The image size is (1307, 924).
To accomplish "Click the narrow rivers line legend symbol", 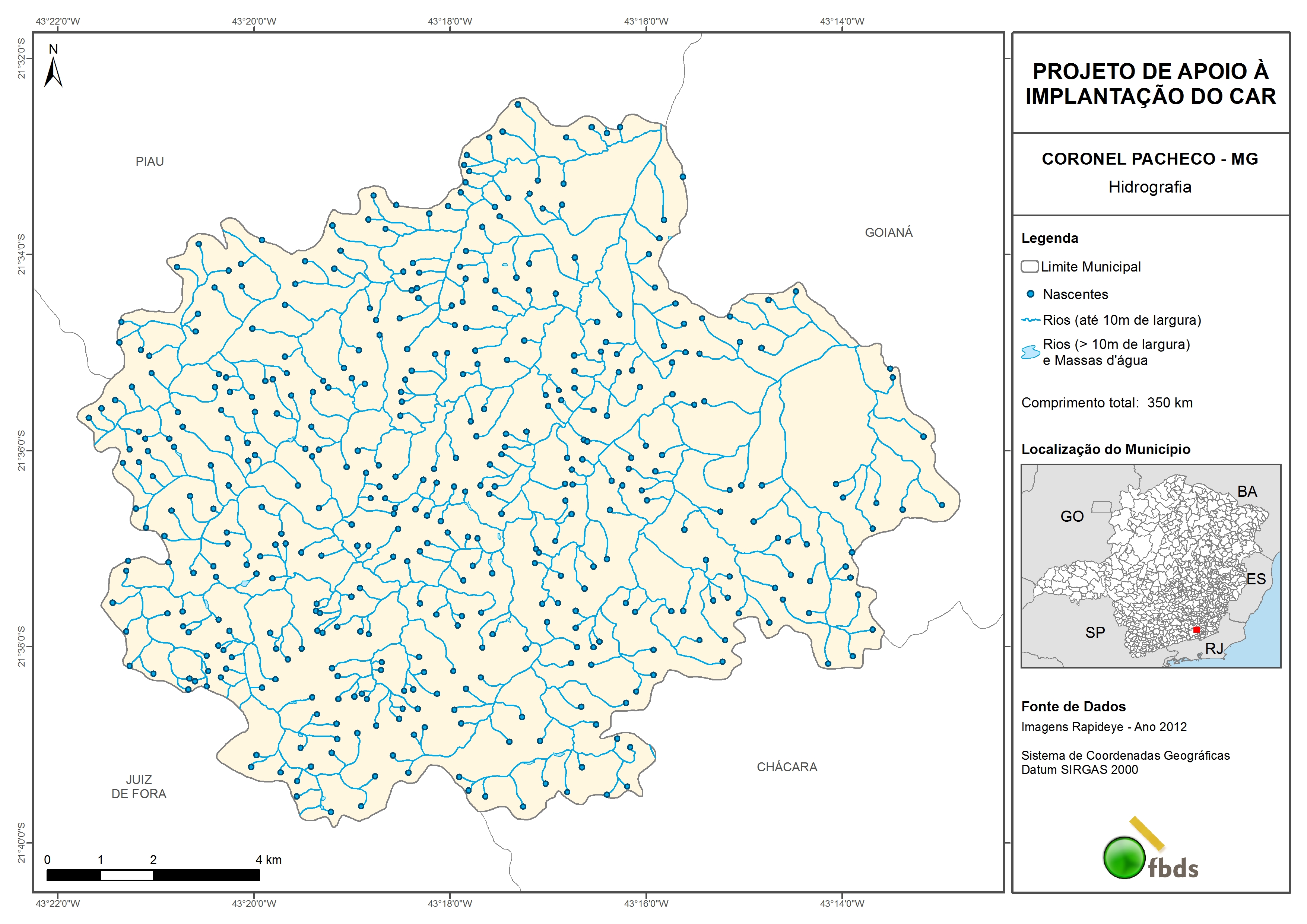I will [x=1031, y=320].
